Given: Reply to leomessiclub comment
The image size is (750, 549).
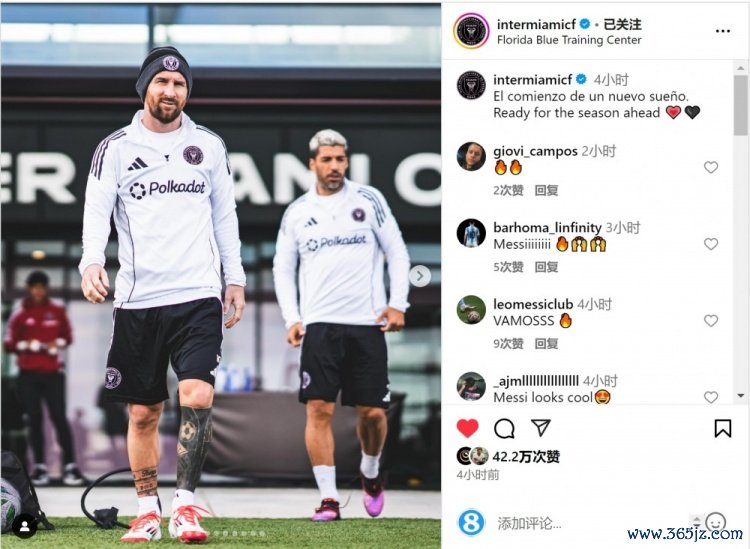Looking at the screenshot, I should (546, 343).
